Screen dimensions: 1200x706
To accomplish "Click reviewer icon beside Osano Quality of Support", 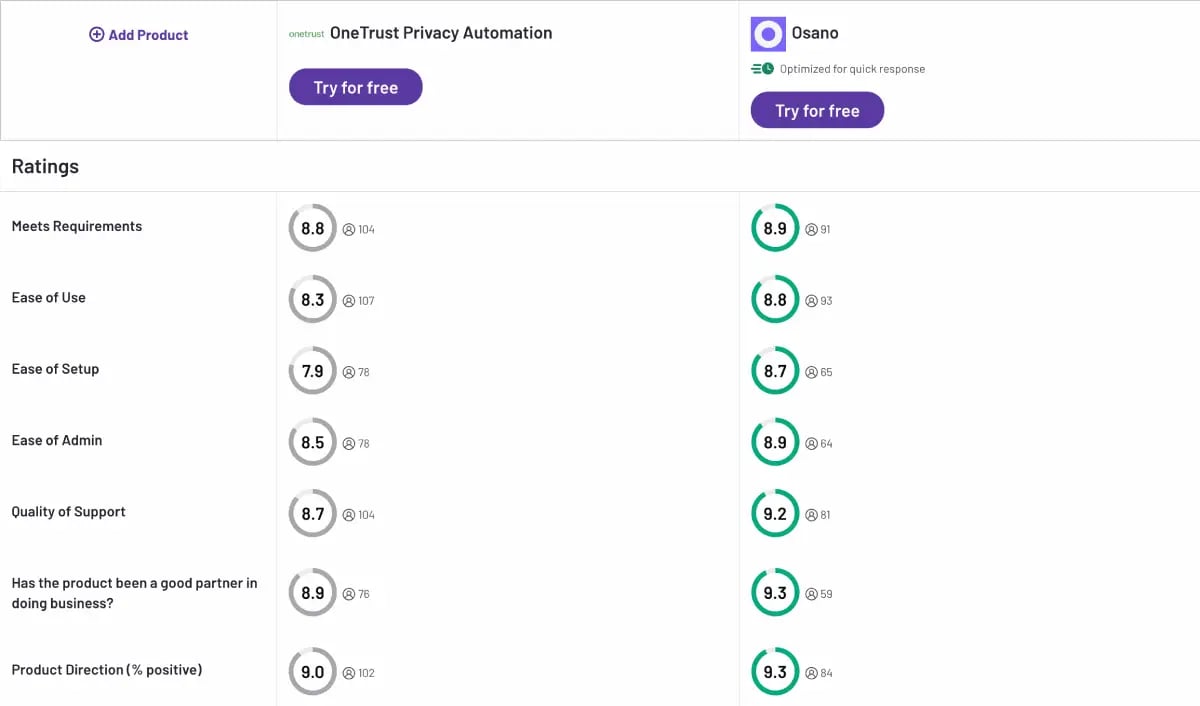I will pyautogui.click(x=811, y=515).
